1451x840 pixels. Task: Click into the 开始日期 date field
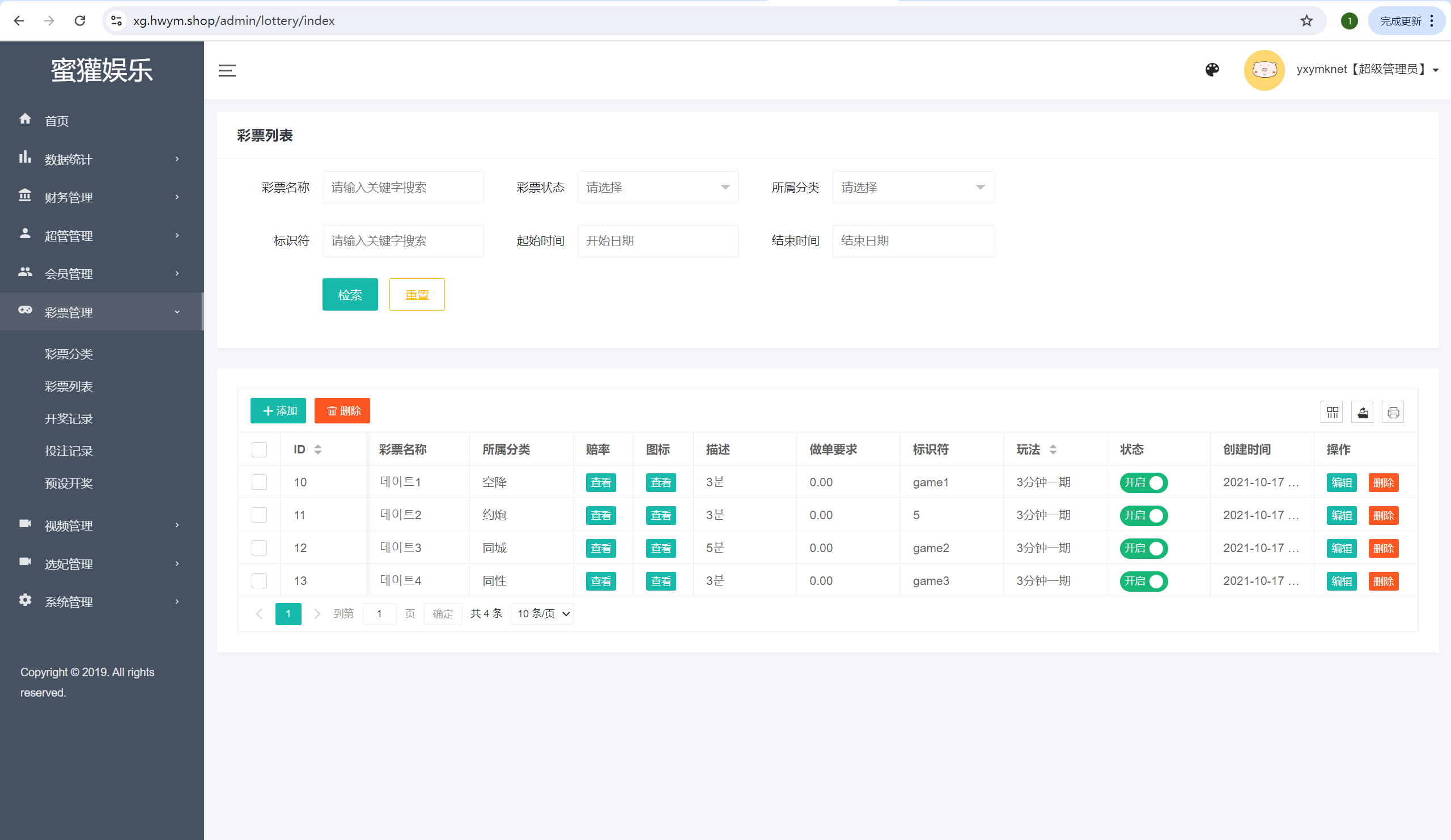pos(657,241)
